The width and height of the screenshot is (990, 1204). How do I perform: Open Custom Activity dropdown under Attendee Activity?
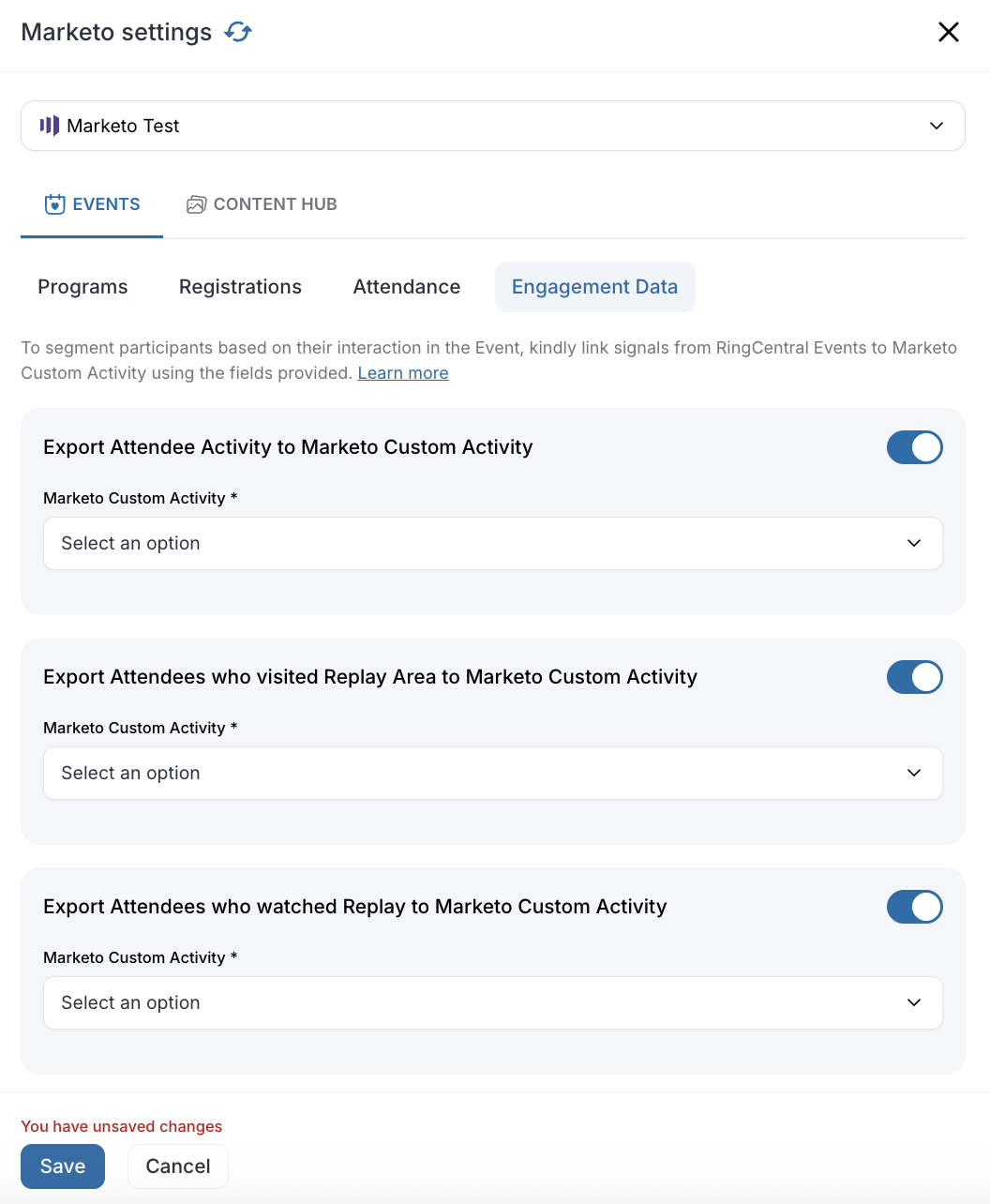pos(493,544)
